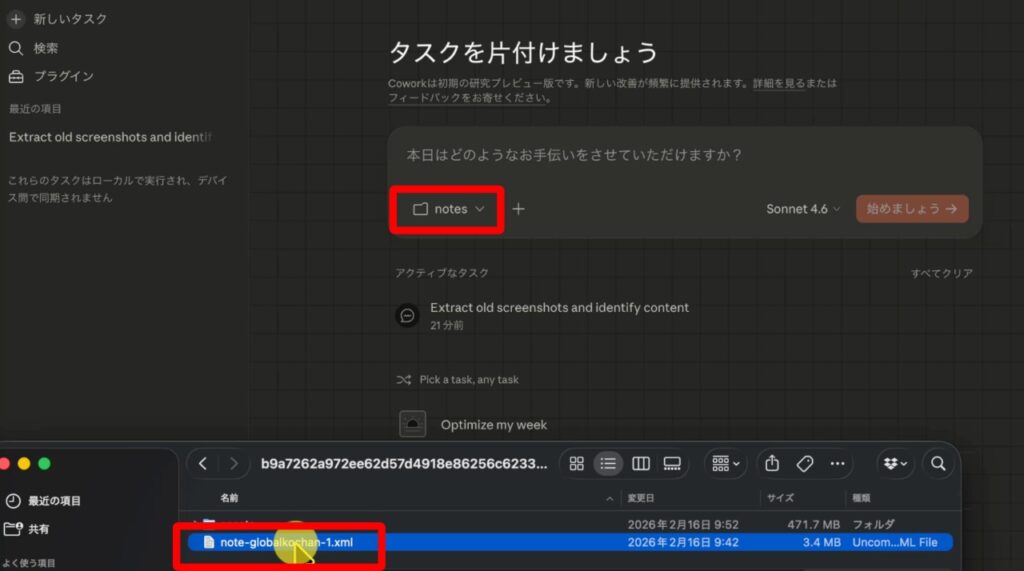Go forward in Finder with the right chevron
The height and width of the screenshot is (571, 1024).
(x=234, y=464)
